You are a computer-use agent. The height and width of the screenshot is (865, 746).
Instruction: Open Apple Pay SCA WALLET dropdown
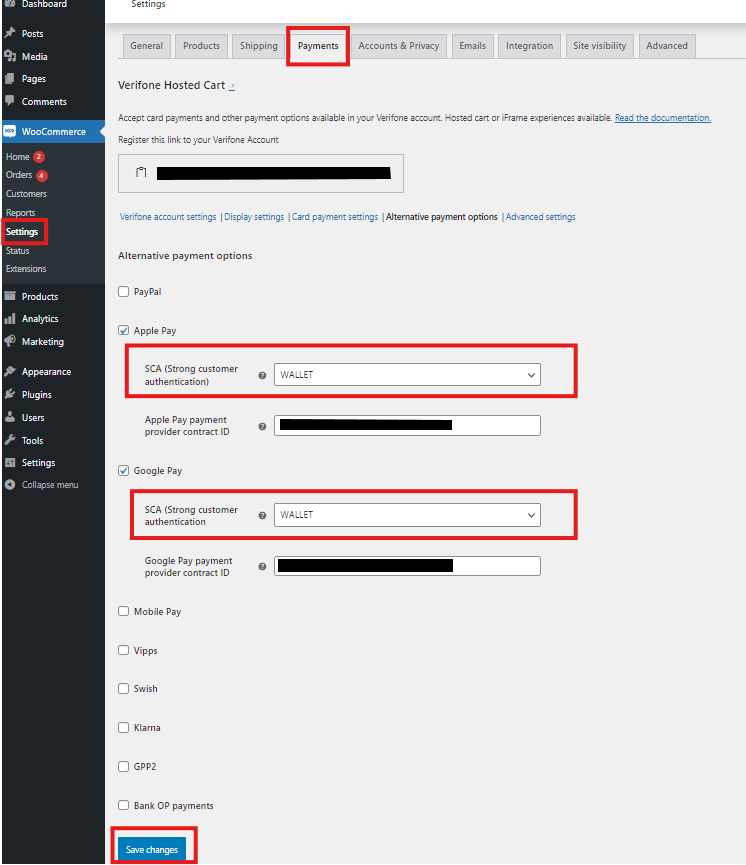tap(407, 375)
